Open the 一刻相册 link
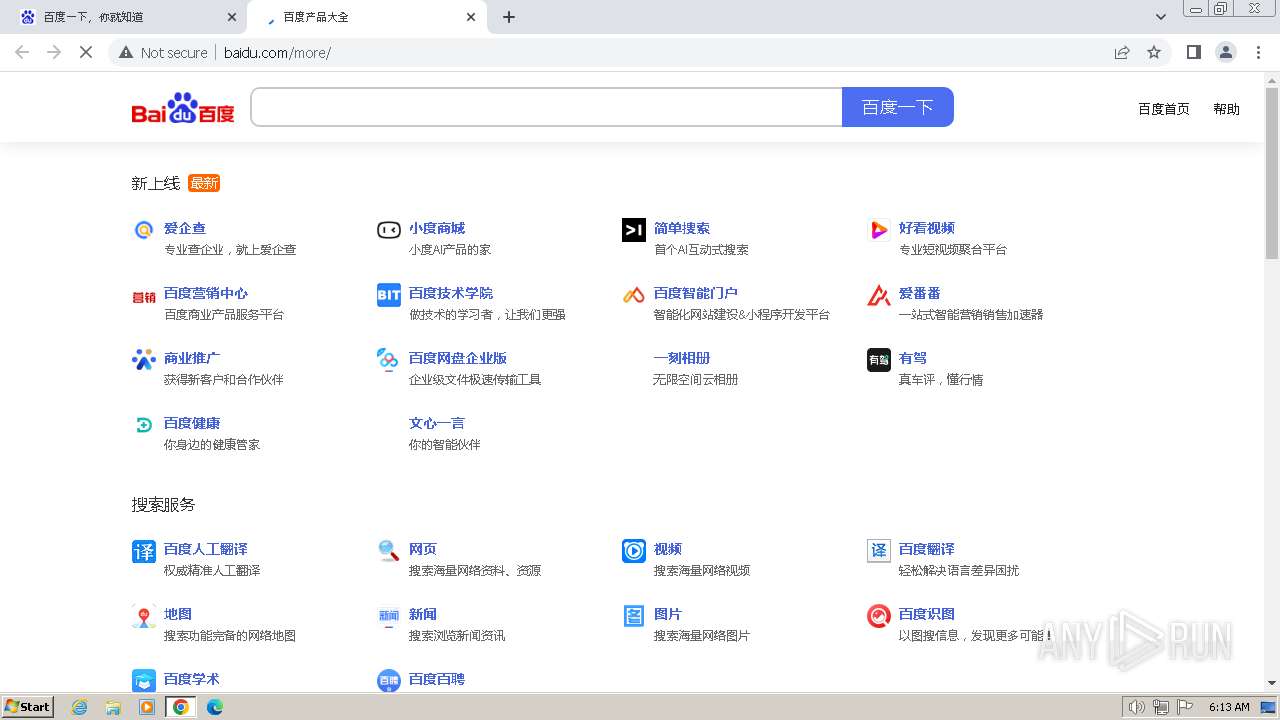 pos(682,358)
